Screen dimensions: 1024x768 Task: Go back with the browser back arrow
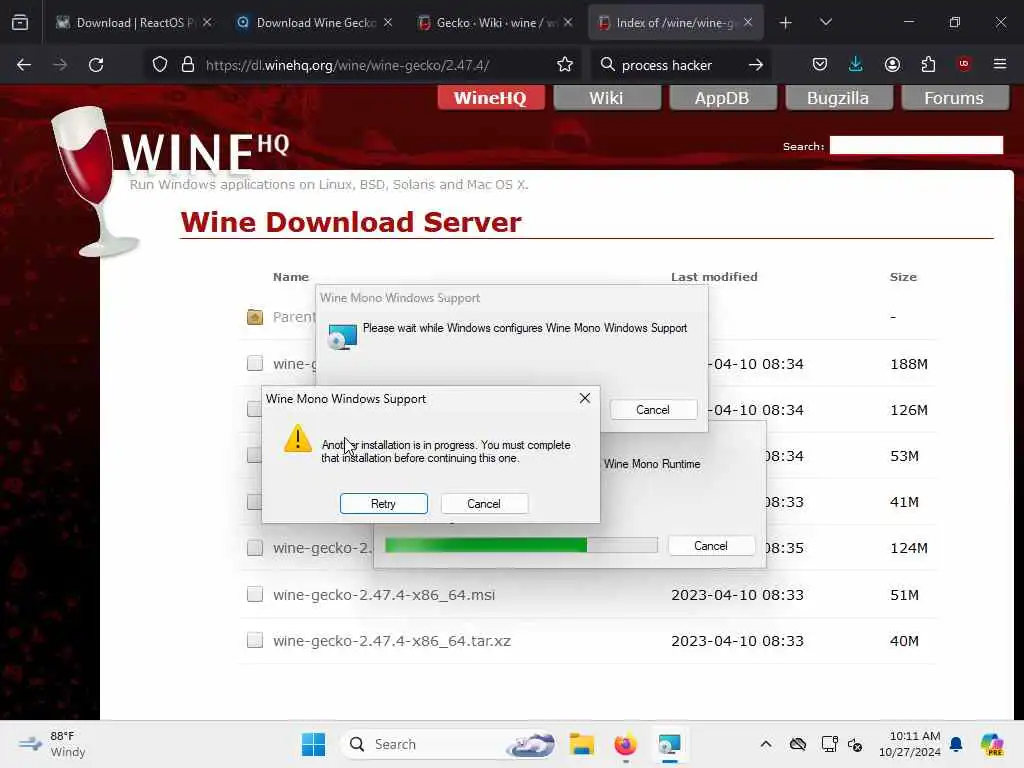coord(24,65)
